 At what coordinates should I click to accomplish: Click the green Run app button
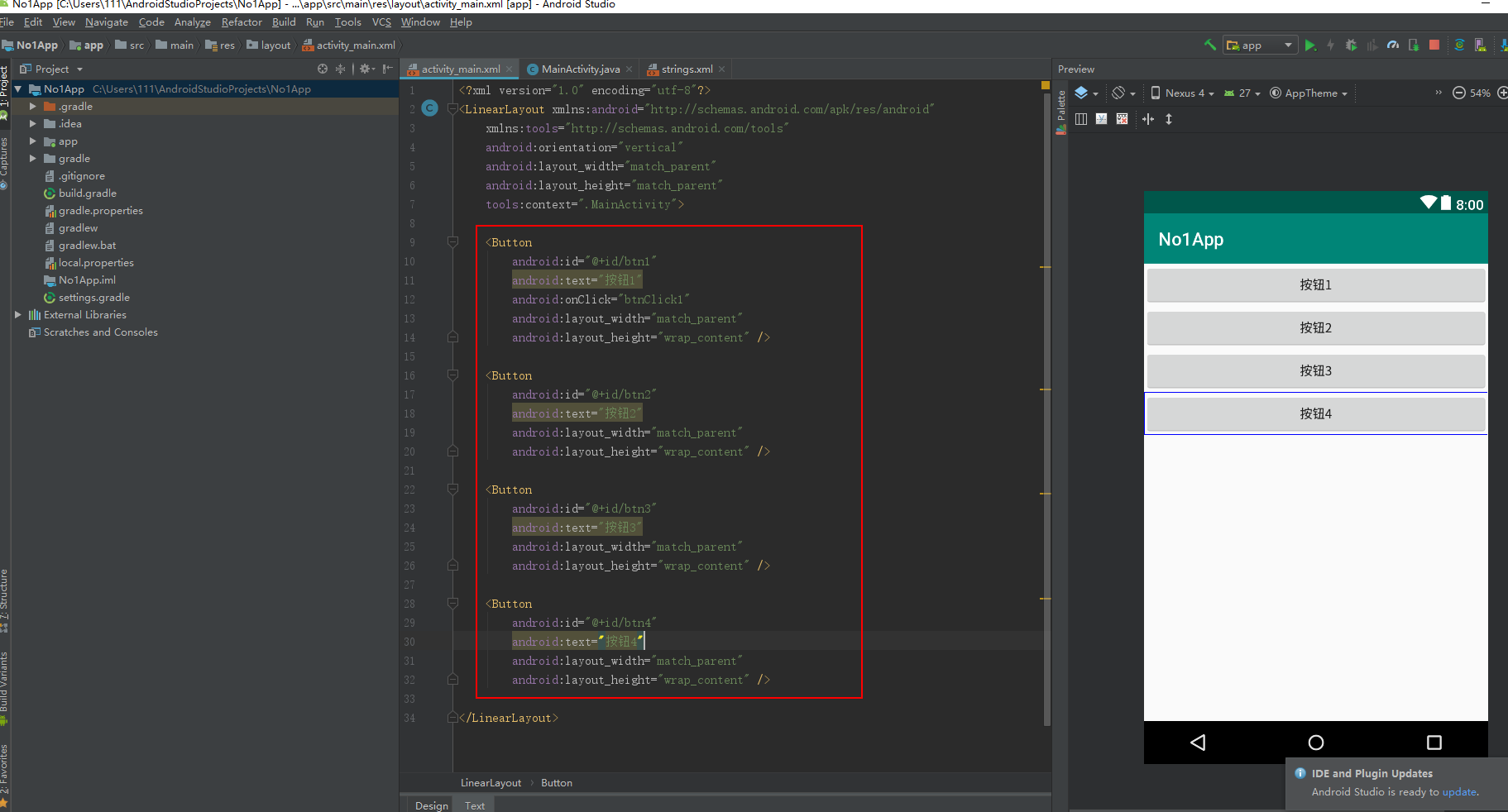coord(1309,45)
